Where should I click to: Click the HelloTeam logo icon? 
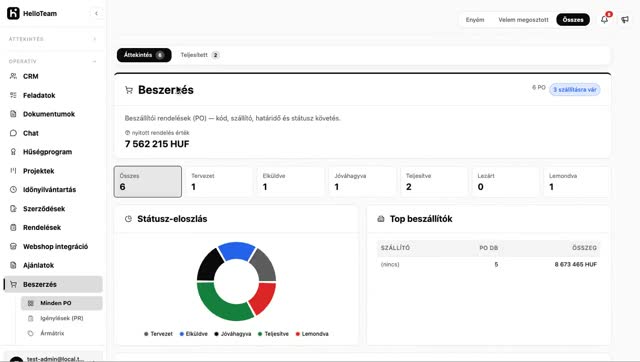click(13, 13)
